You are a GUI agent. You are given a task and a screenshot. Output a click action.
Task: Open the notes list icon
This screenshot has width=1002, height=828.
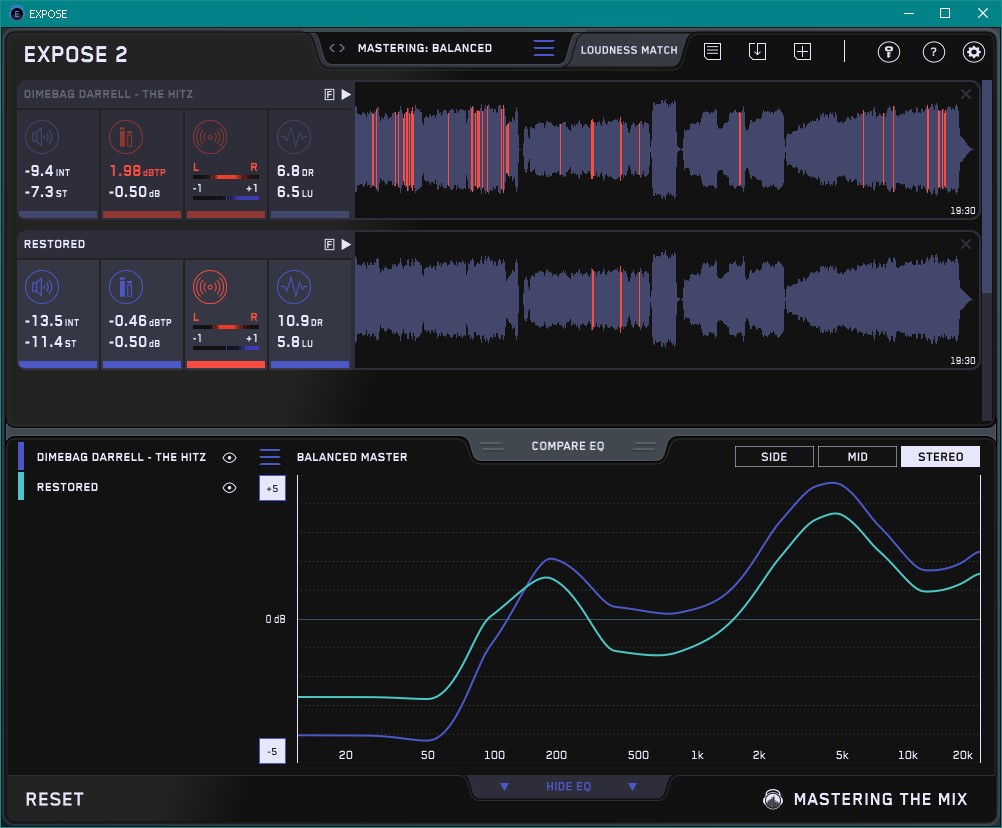tap(712, 51)
